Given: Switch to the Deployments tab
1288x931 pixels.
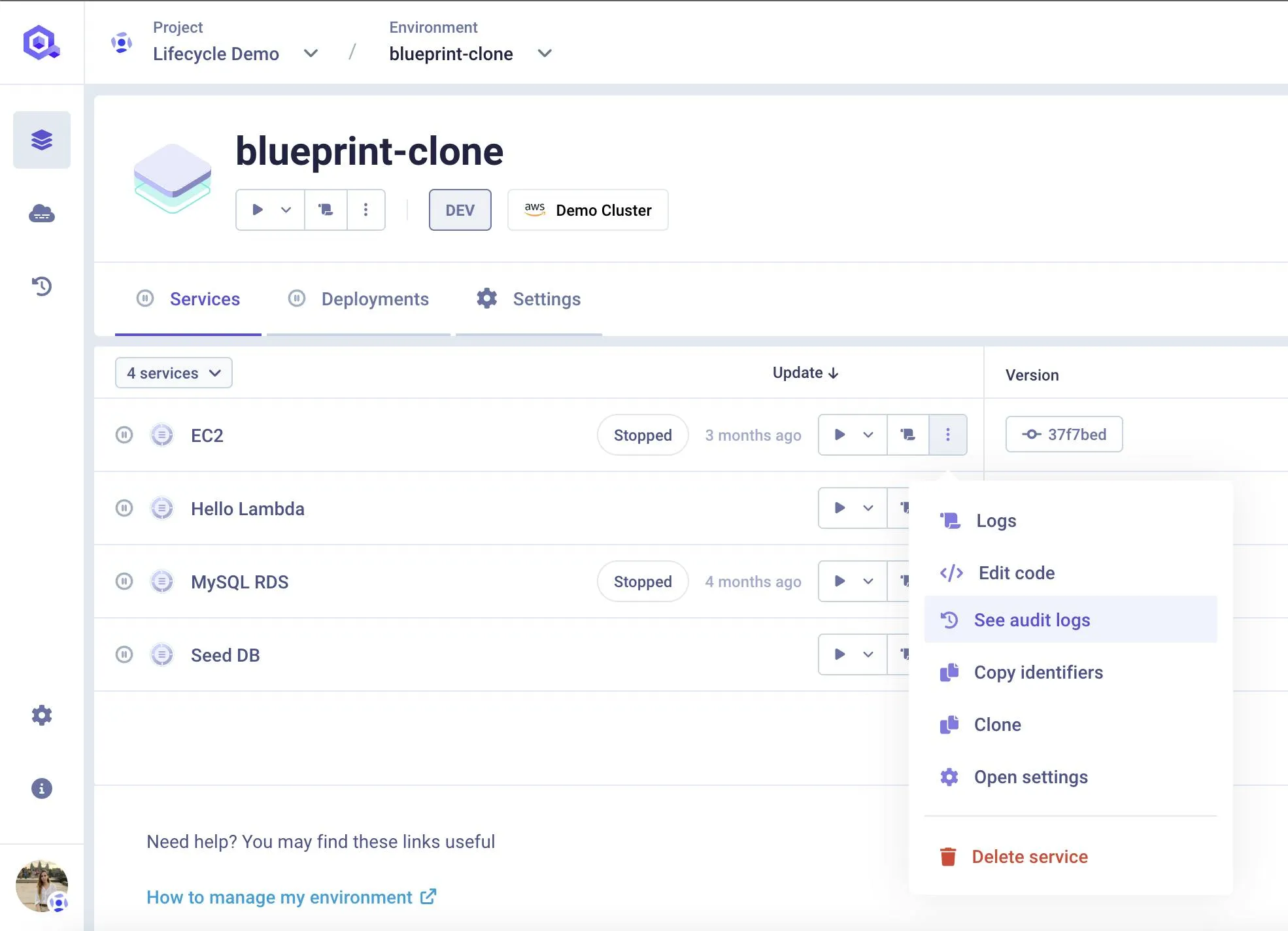Looking at the screenshot, I should (x=375, y=299).
